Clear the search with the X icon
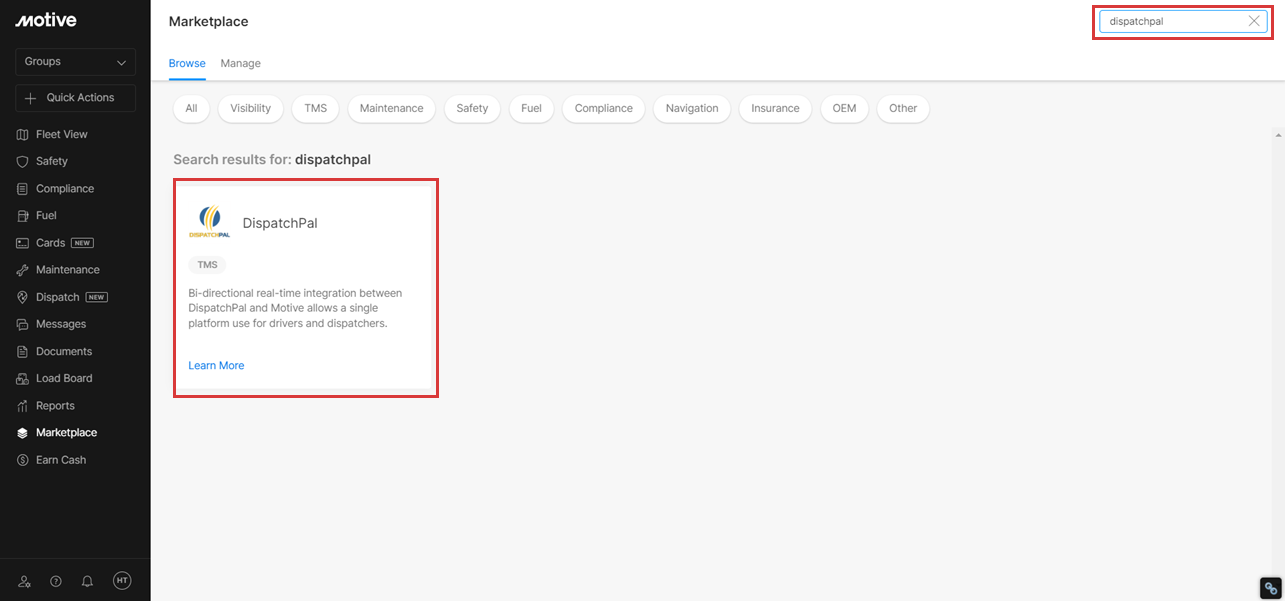 tap(1254, 21)
